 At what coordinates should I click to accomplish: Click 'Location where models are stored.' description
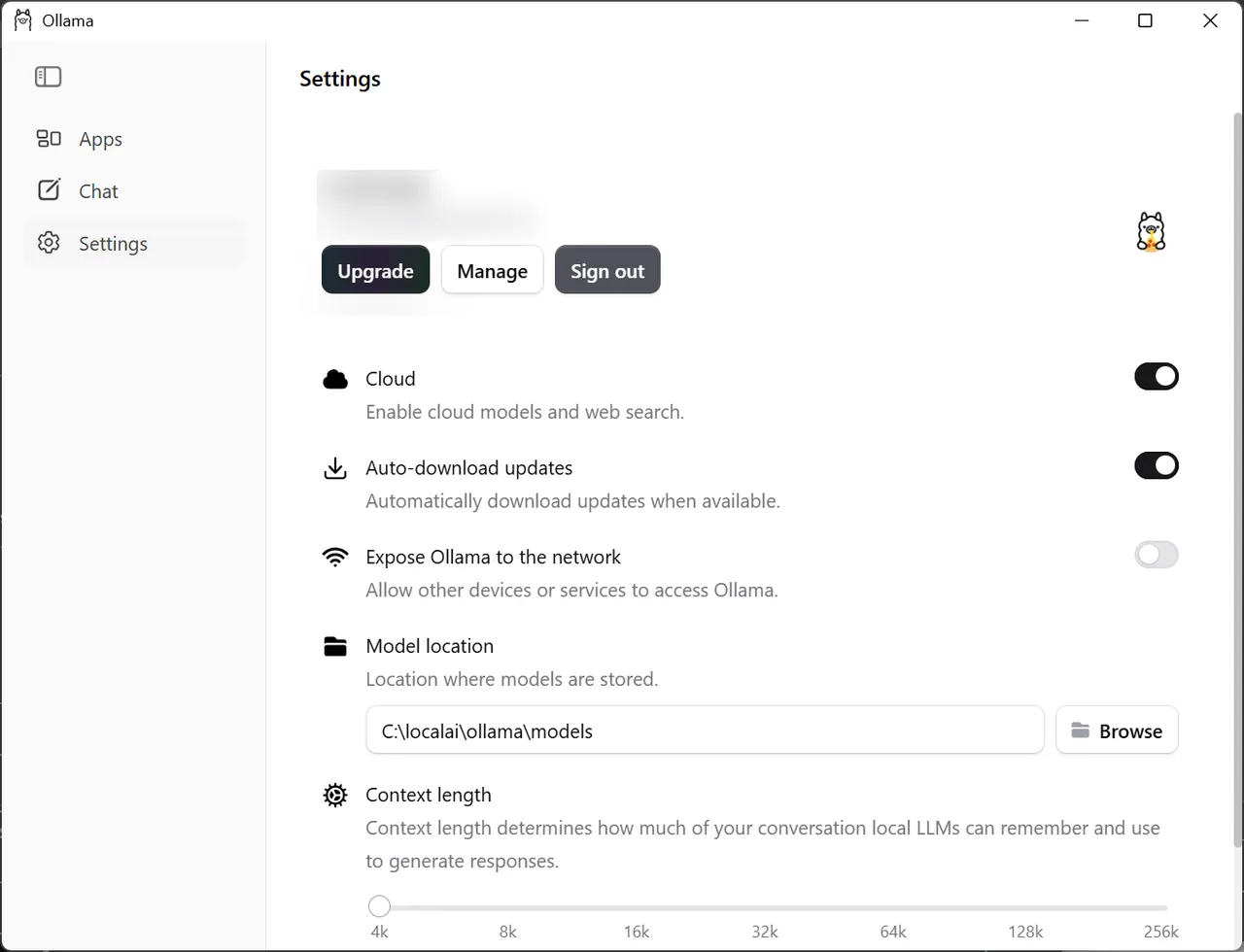pyautogui.click(x=512, y=679)
